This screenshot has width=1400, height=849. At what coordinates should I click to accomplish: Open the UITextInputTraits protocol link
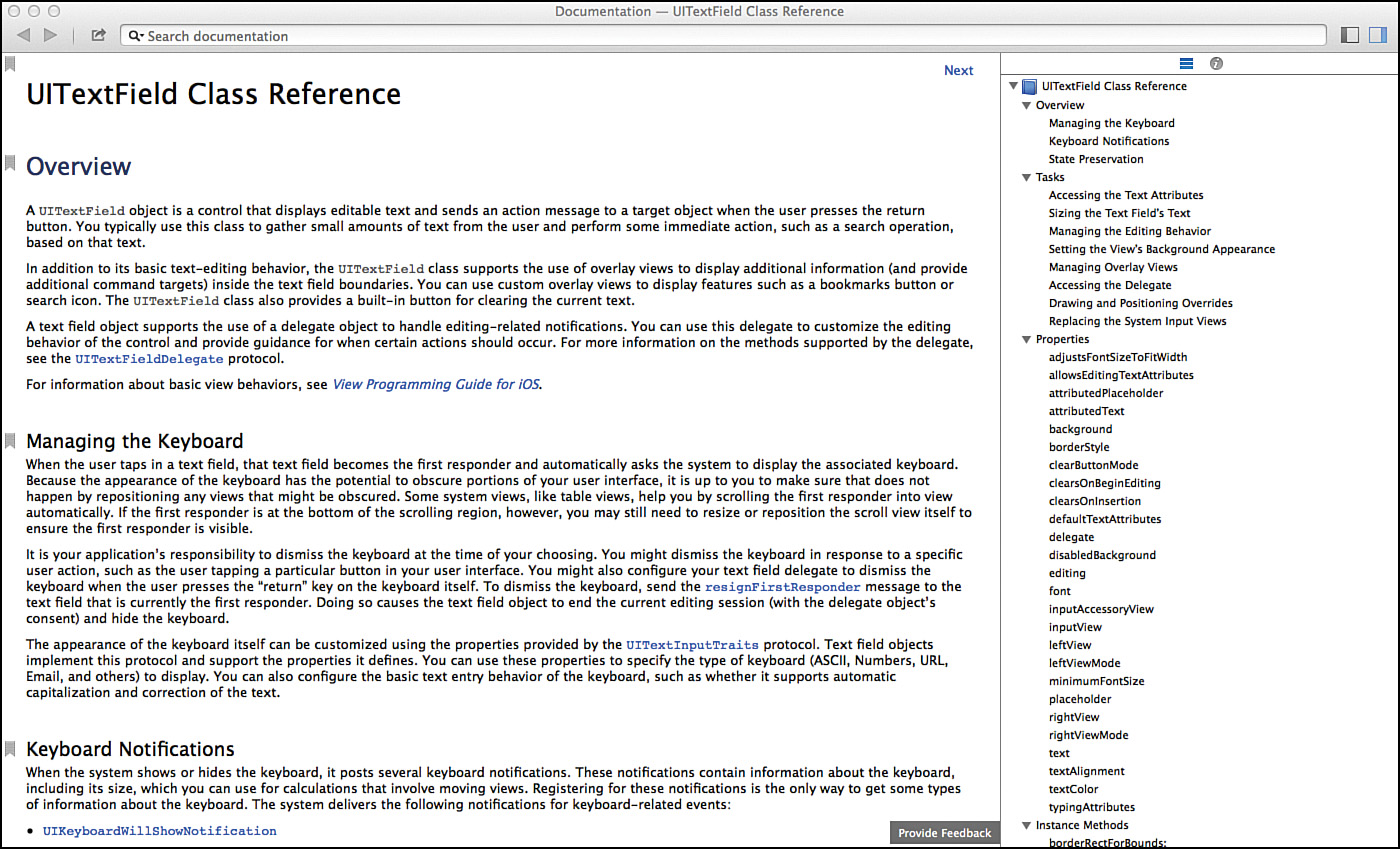(x=692, y=645)
